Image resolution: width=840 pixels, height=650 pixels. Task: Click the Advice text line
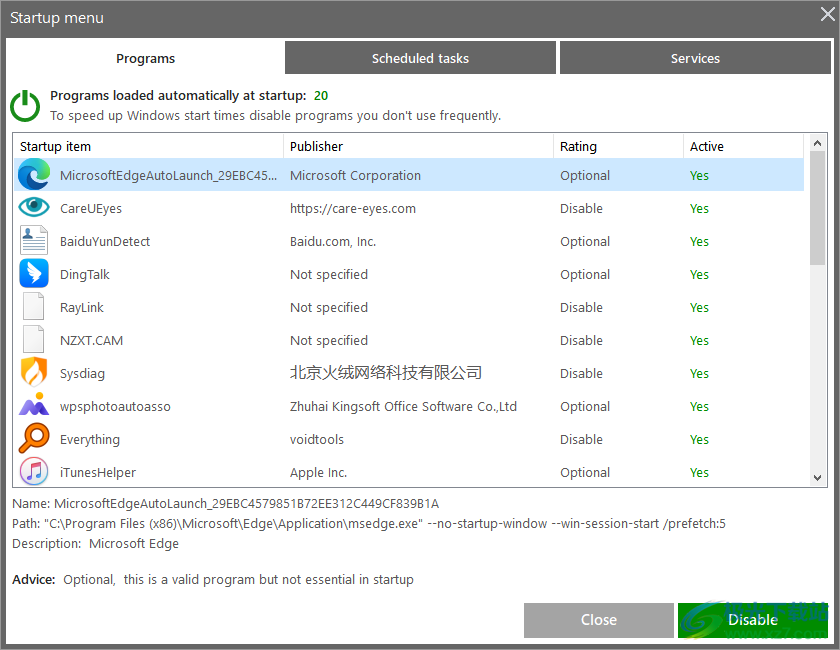(213, 580)
